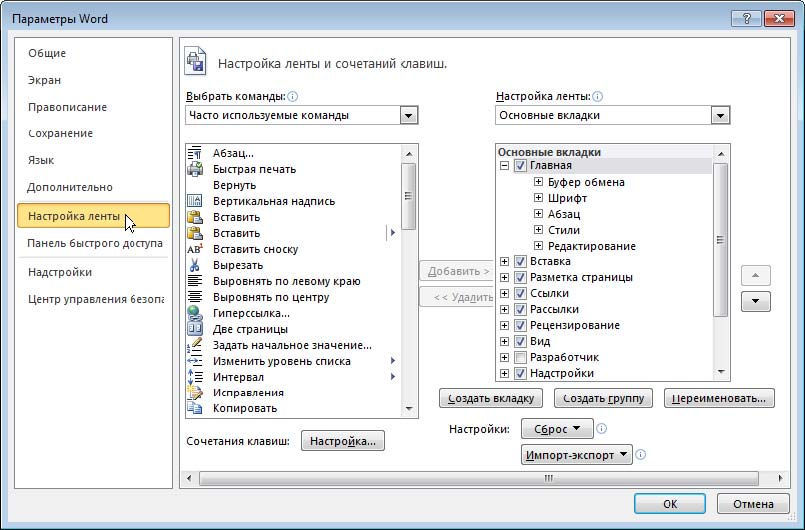This screenshot has height=530, width=805.
Task: Collapse the Главная tree node
Action: [x=505, y=165]
